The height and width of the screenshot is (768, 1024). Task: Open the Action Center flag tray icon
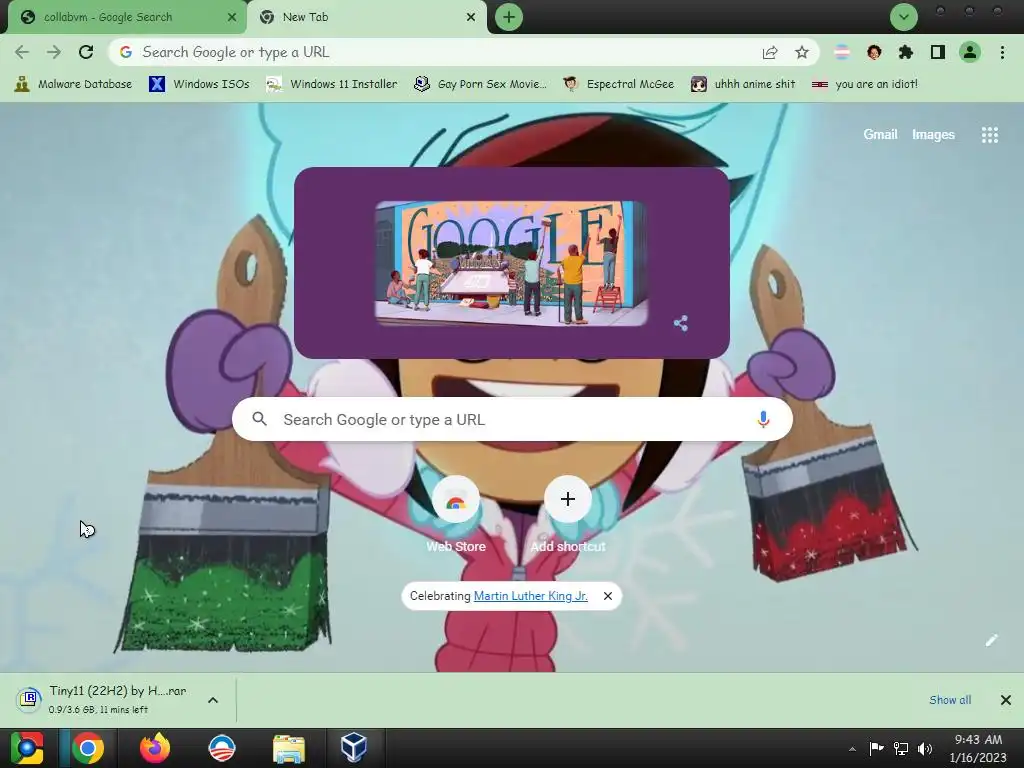point(876,748)
